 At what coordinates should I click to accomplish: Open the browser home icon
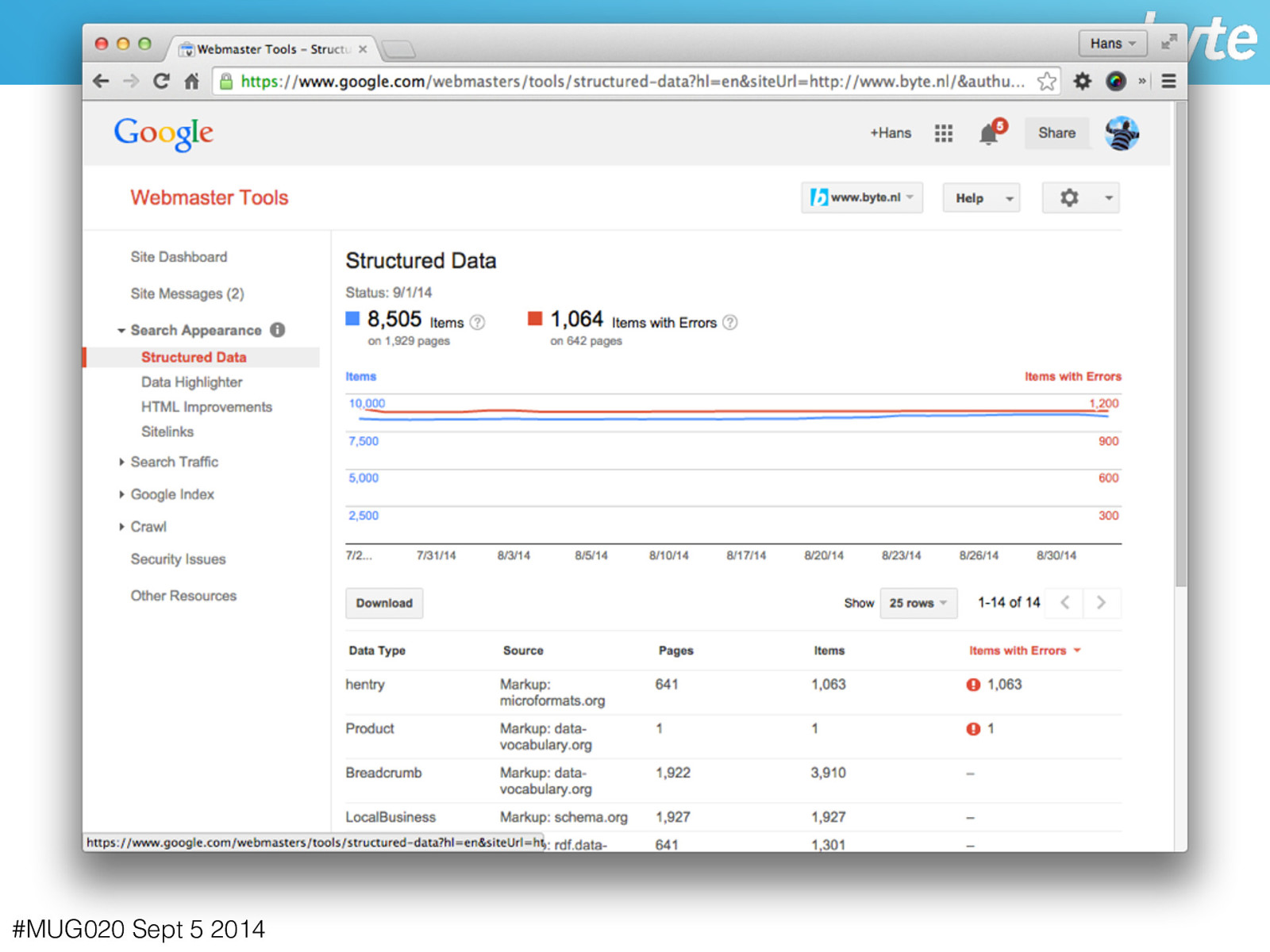[x=191, y=81]
